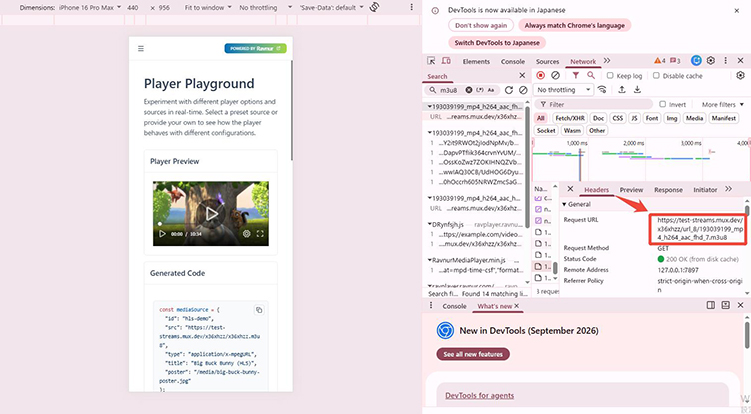Image resolution: width=751 pixels, height=414 pixels.
Task: Expand the More filters dropdown
Action: [723, 104]
